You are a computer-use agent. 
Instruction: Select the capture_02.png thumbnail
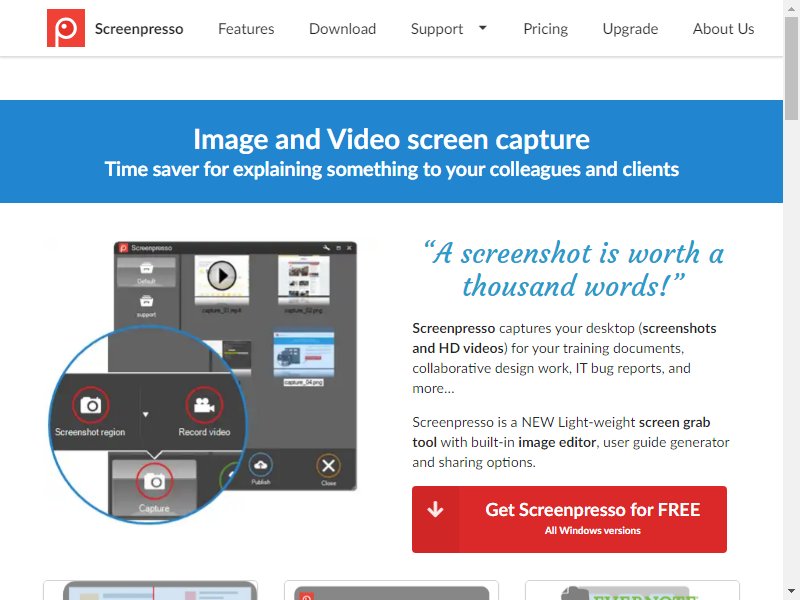point(304,279)
